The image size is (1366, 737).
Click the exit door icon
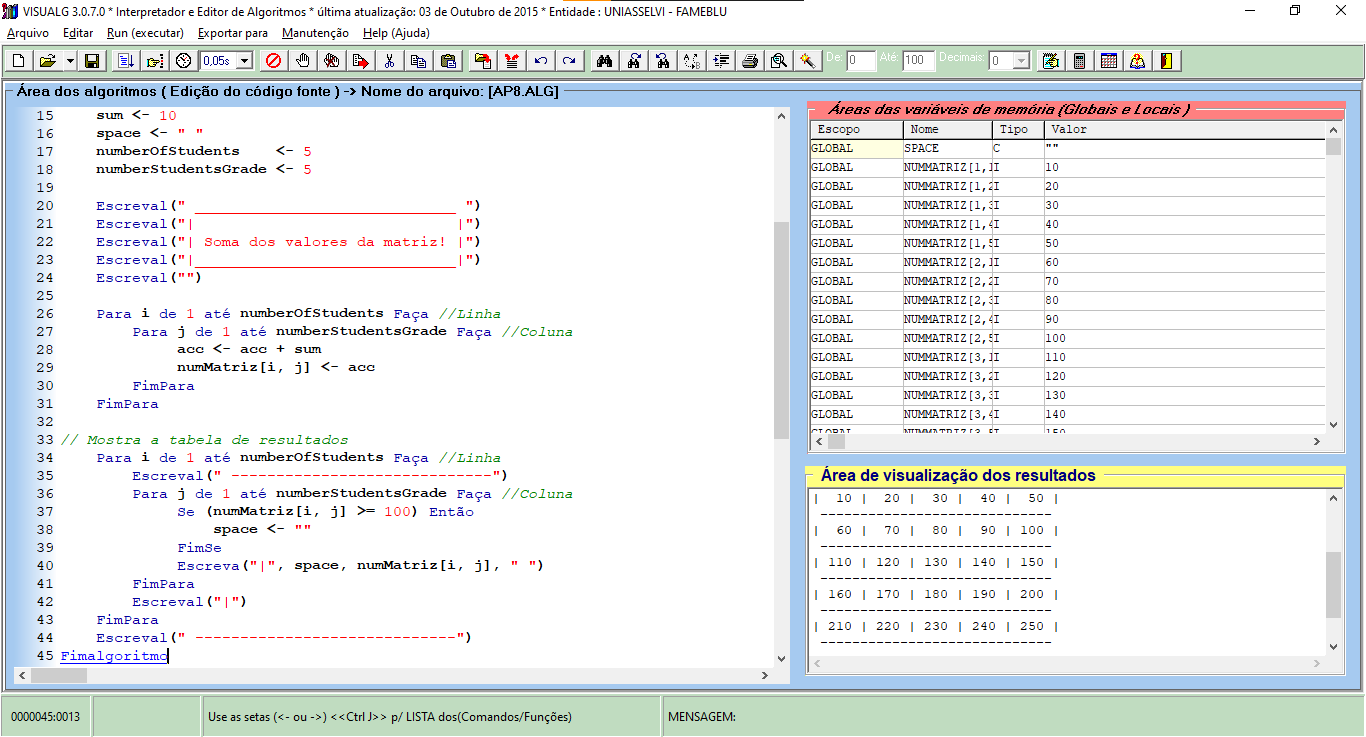click(x=1165, y=61)
